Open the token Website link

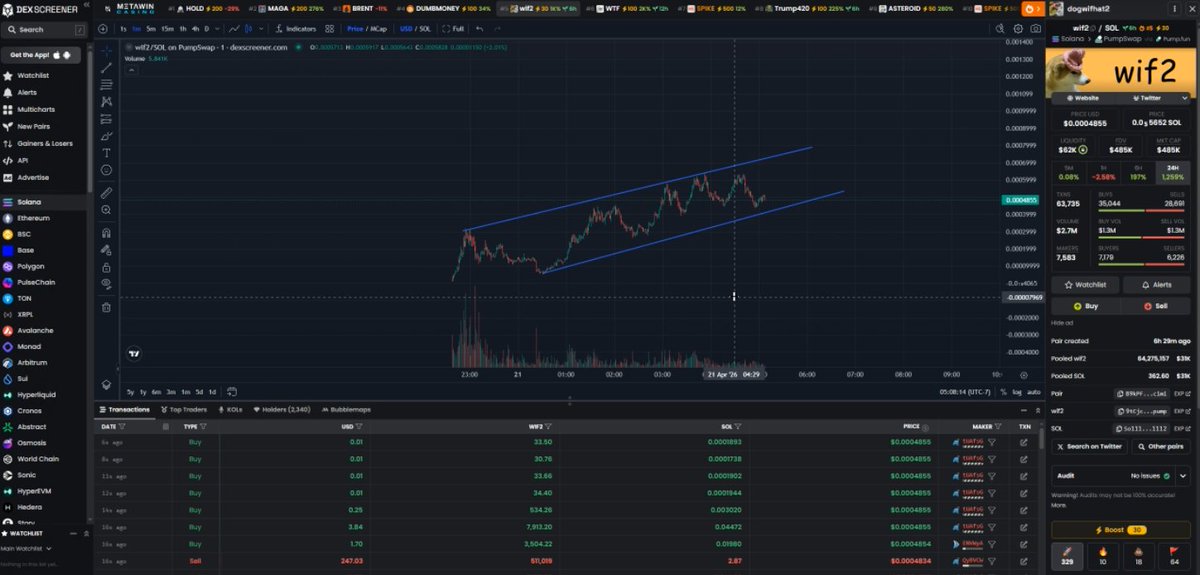[1083, 98]
